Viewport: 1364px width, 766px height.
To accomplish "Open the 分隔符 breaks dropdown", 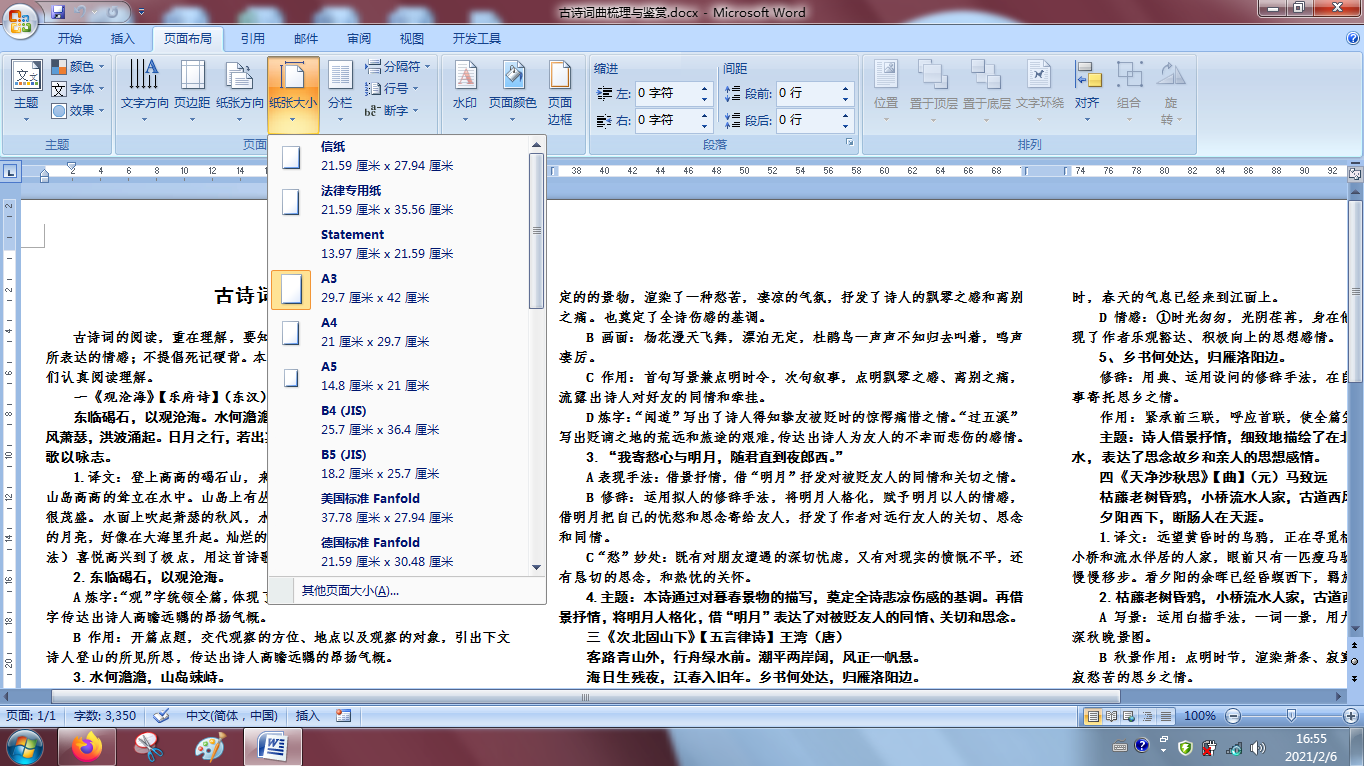I will [399, 66].
